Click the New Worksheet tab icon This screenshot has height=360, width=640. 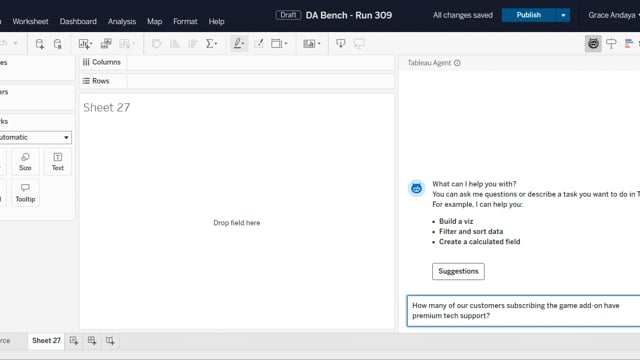click(74, 340)
